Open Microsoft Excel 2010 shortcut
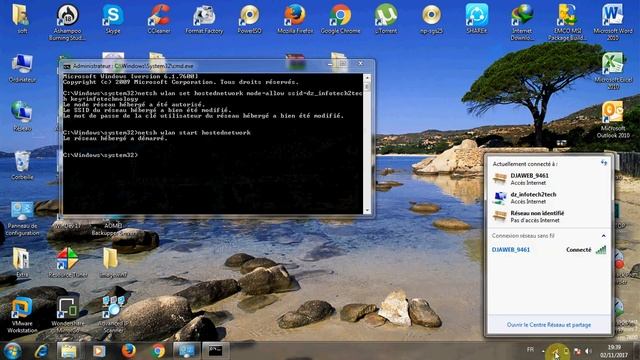 pos(613,71)
